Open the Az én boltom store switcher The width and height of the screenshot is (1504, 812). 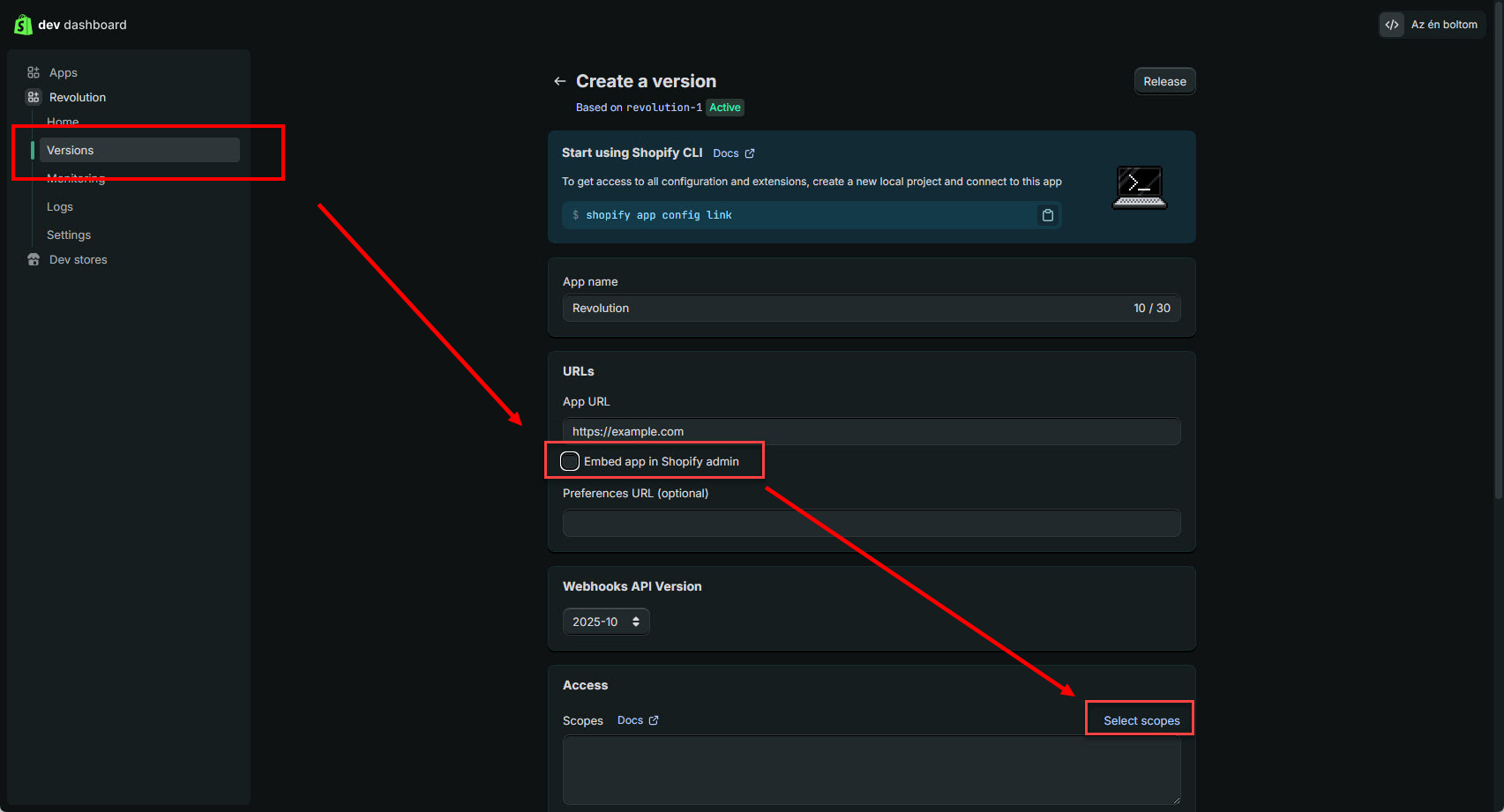pyautogui.click(x=1443, y=25)
